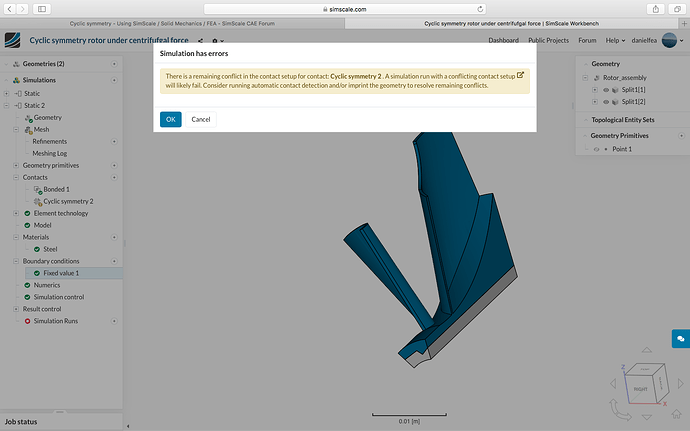Viewport: 690px width, 431px height.
Task: Click the SimScale logo icon
Action: click(13, 40)
